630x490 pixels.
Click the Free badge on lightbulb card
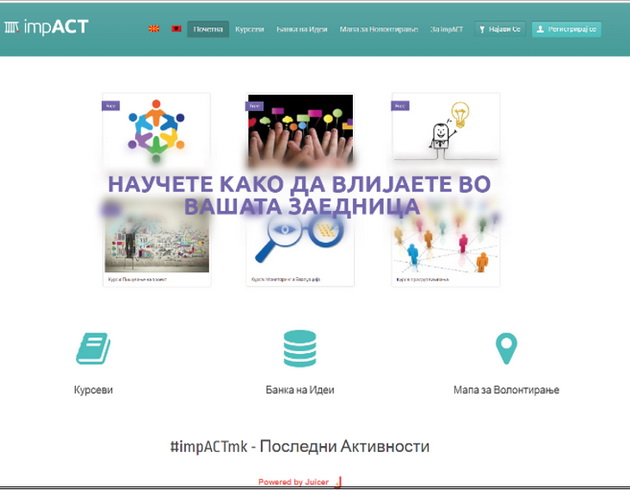(400, 106)
